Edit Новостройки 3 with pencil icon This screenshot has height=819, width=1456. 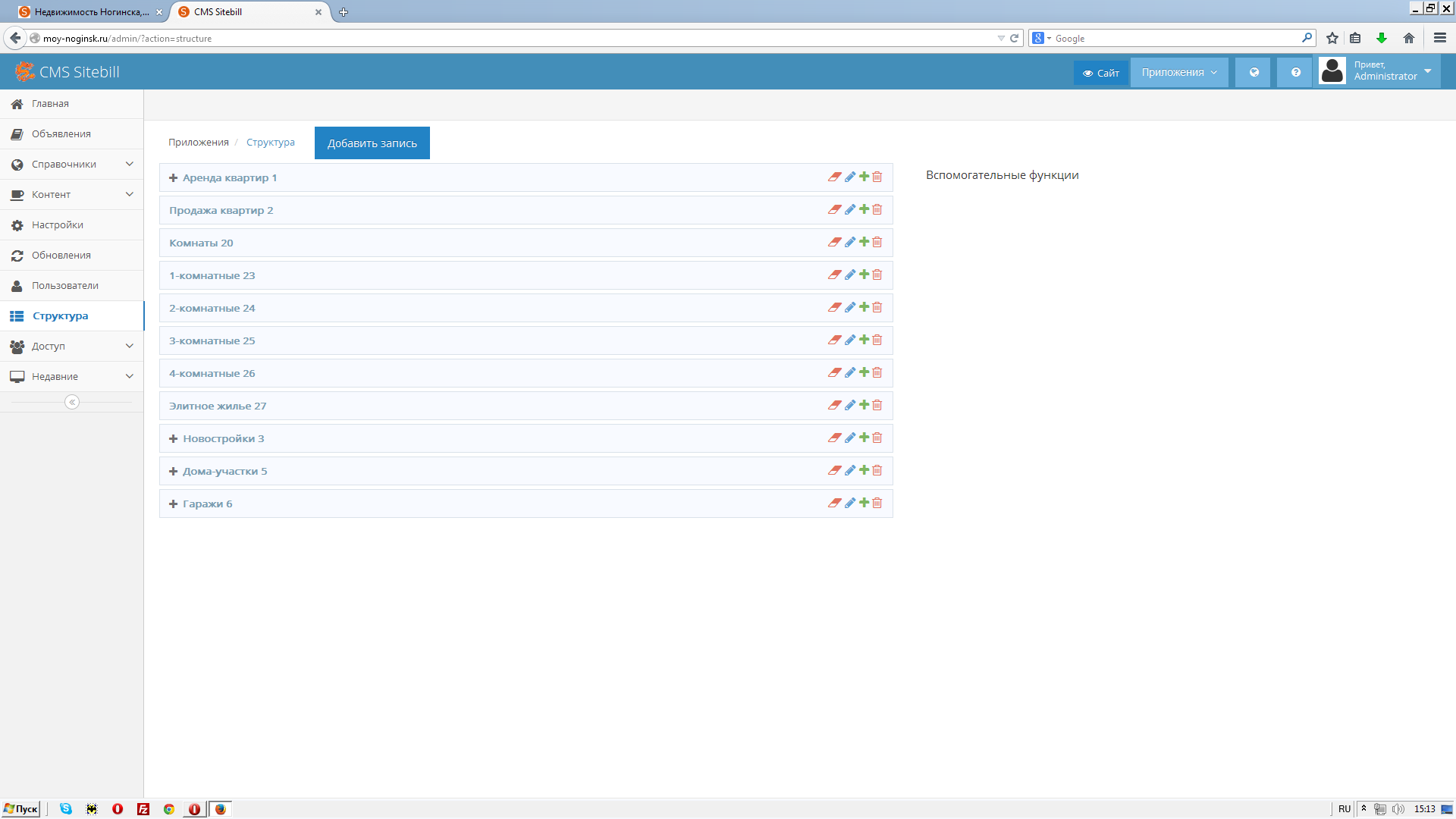[850, 438]
